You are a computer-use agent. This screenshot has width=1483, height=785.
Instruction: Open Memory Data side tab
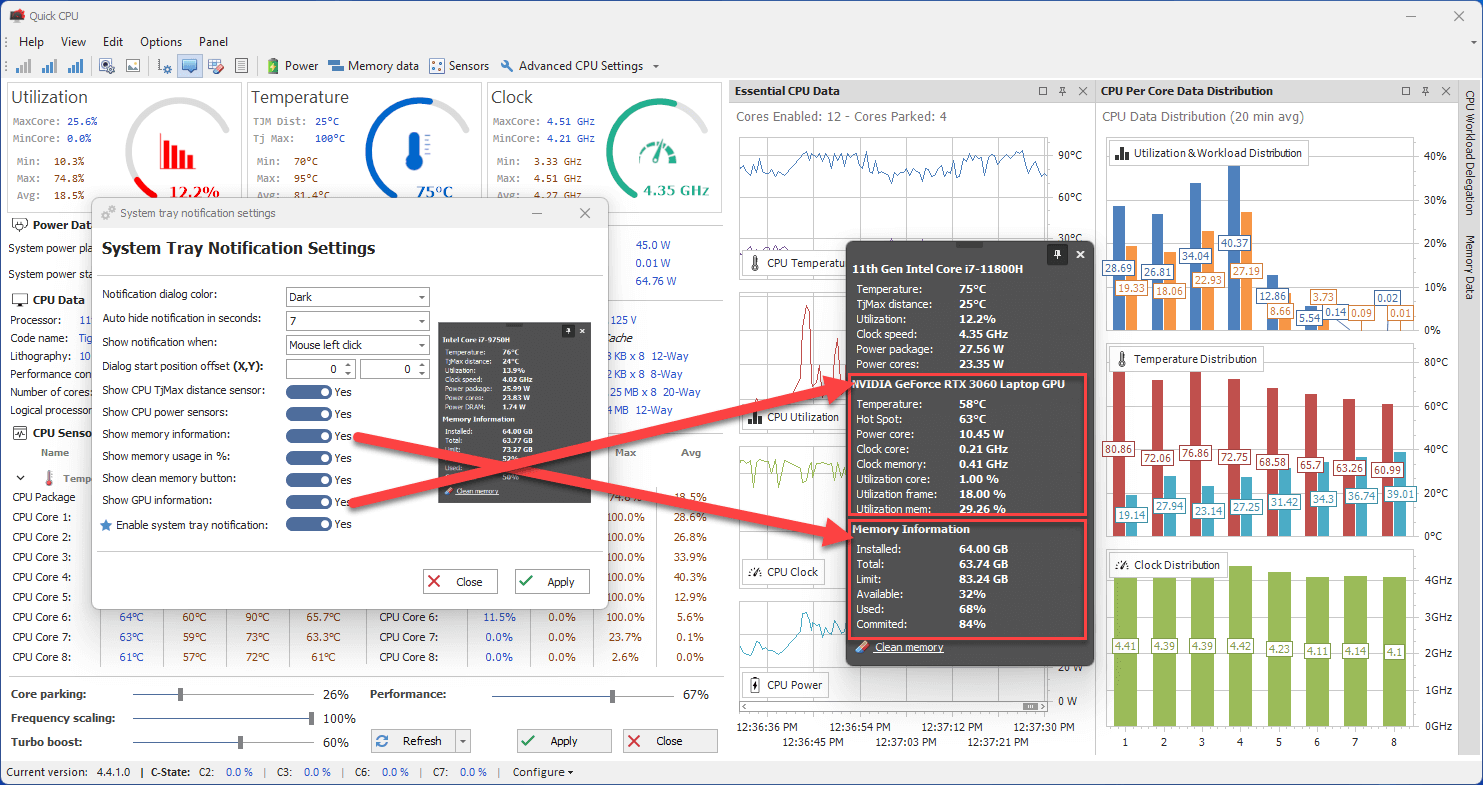pos(1470,267)
